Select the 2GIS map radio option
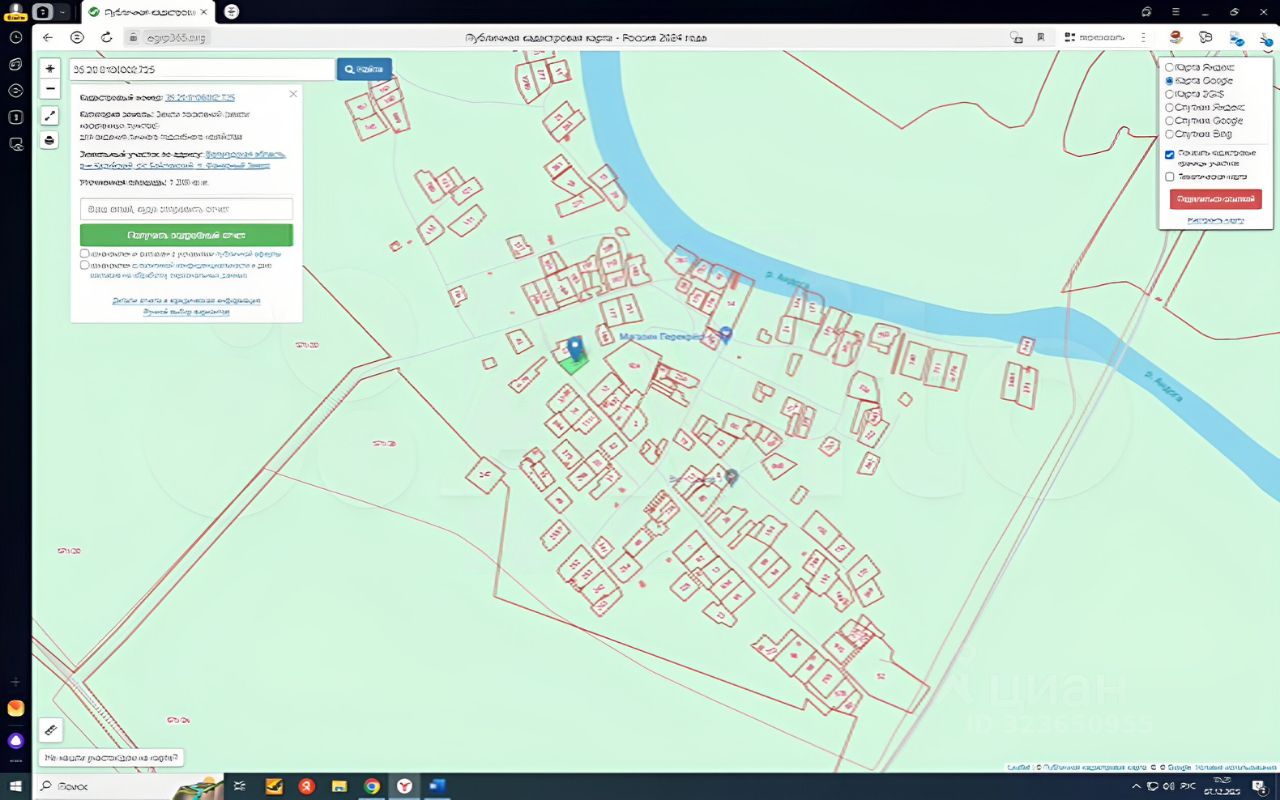1280x800 pixels. (x=1170, y=94)
